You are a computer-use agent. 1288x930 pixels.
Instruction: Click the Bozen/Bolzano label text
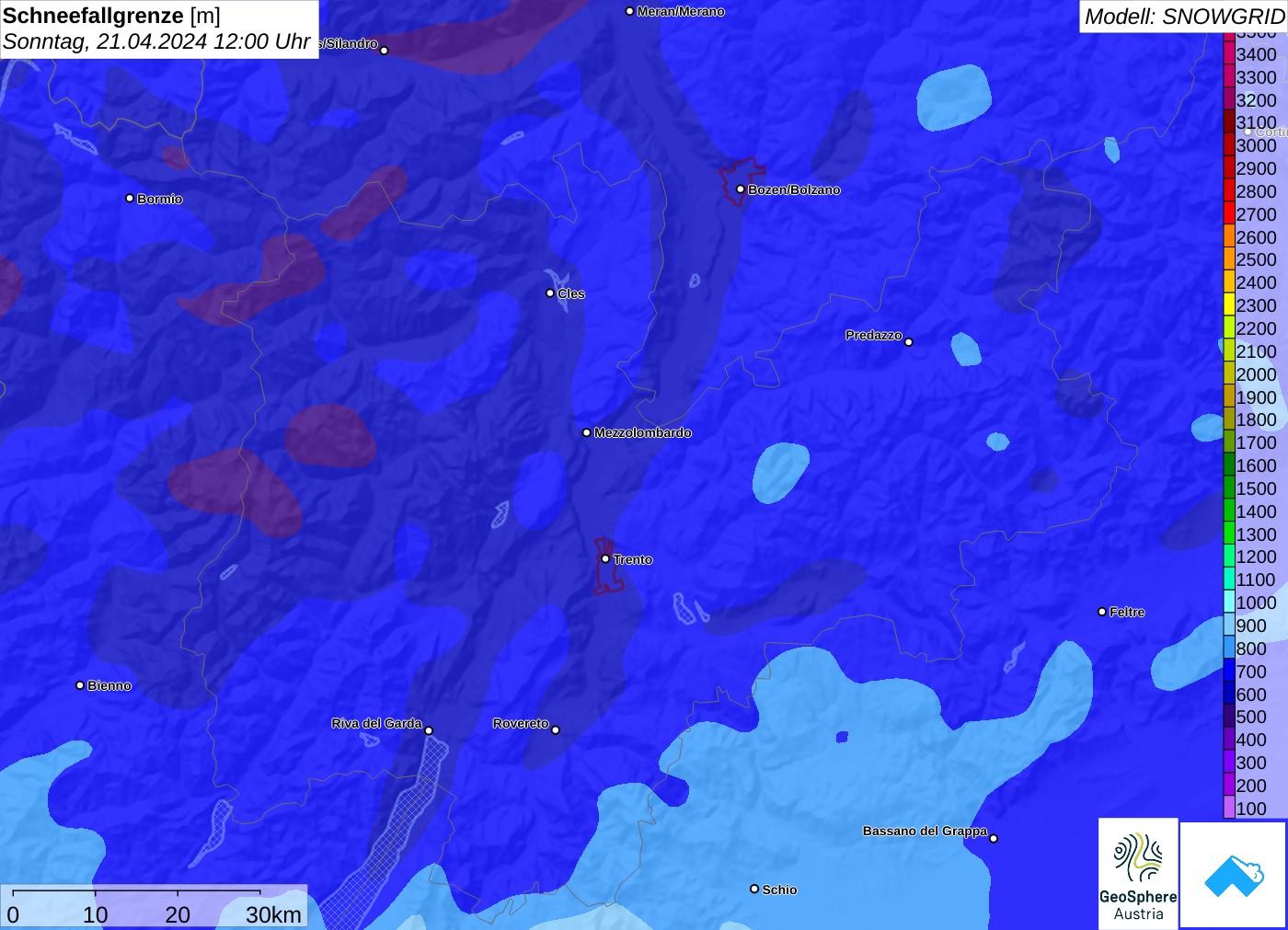[794, 189]
